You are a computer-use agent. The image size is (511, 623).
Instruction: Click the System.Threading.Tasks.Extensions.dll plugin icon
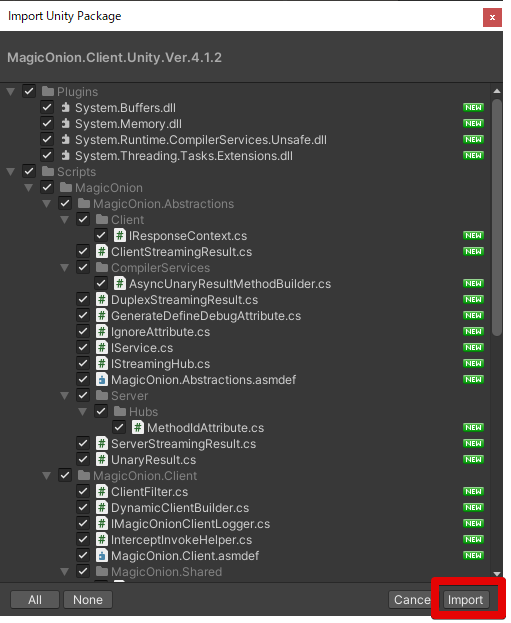pos(66,156)
